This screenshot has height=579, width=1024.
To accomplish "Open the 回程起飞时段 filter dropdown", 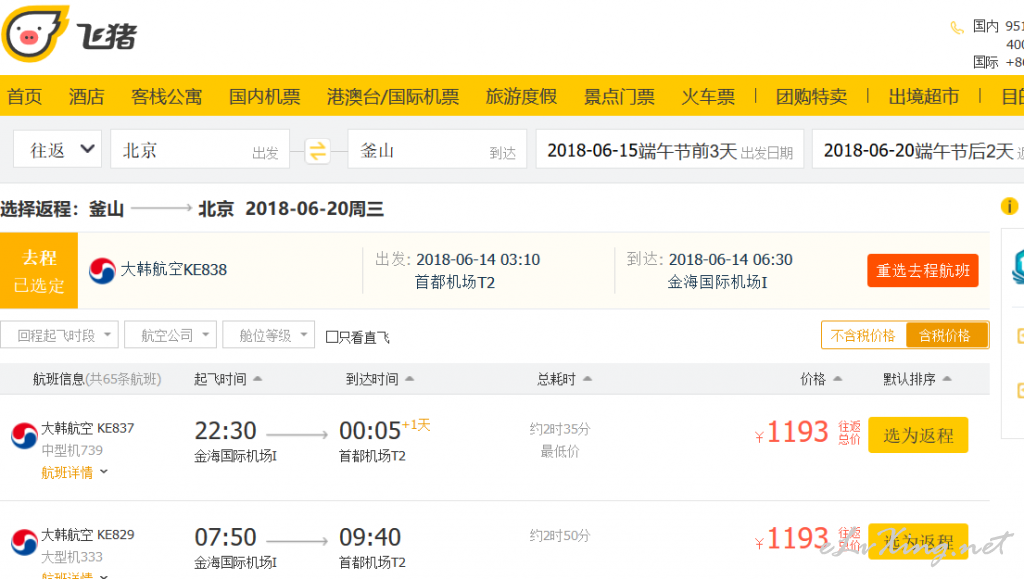I will pos(59,335).
